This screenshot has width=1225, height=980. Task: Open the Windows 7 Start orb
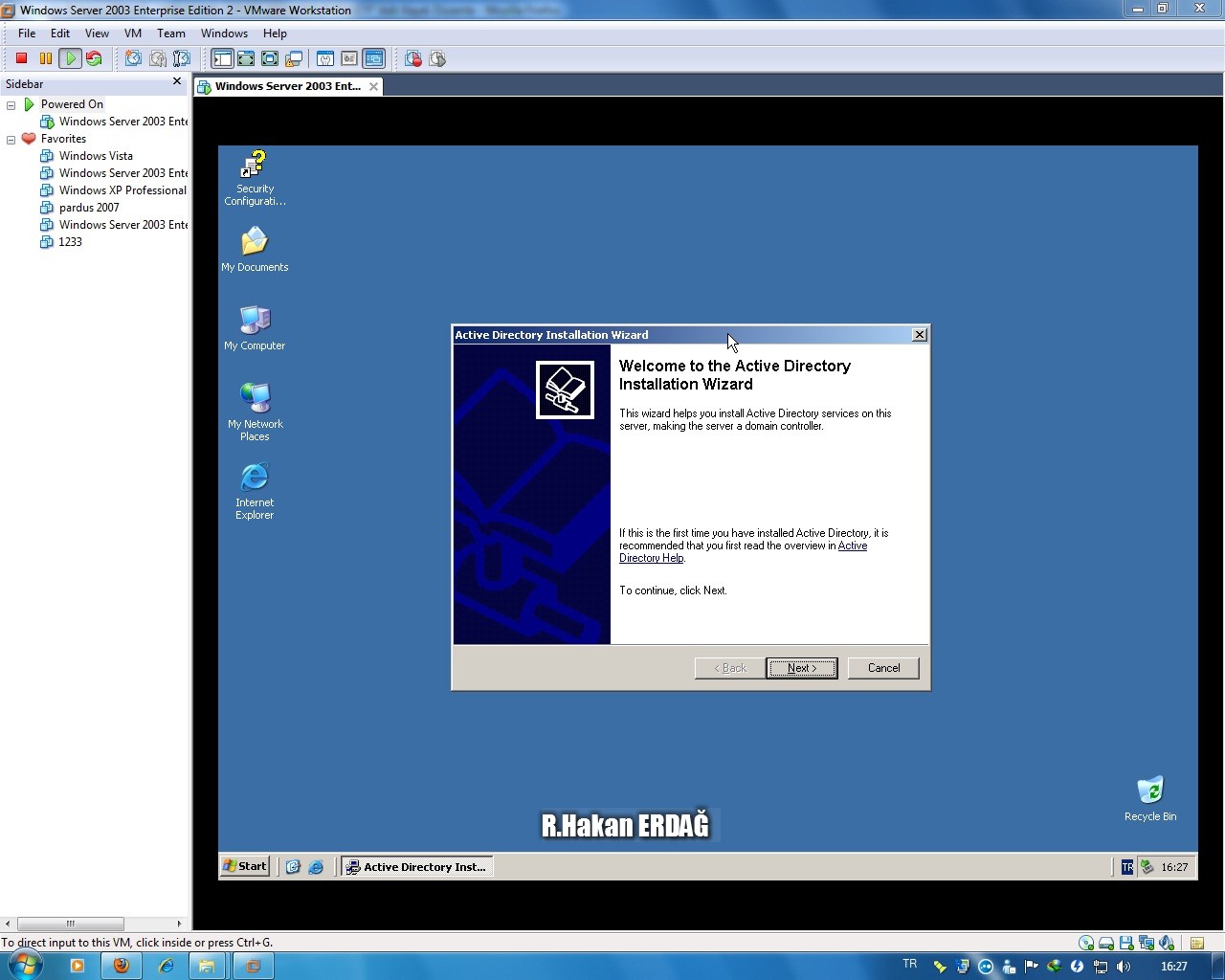pos(24,966)
